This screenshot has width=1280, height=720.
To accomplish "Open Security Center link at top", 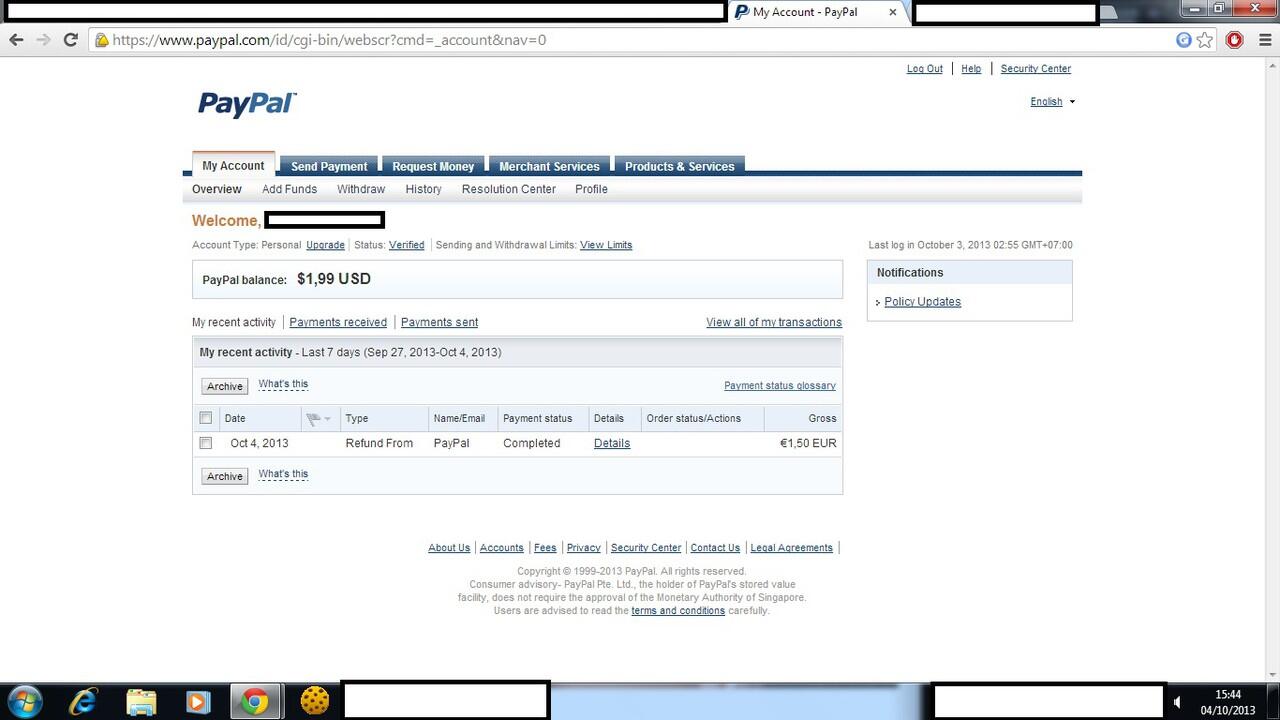I will click(x=1035, y=69).
